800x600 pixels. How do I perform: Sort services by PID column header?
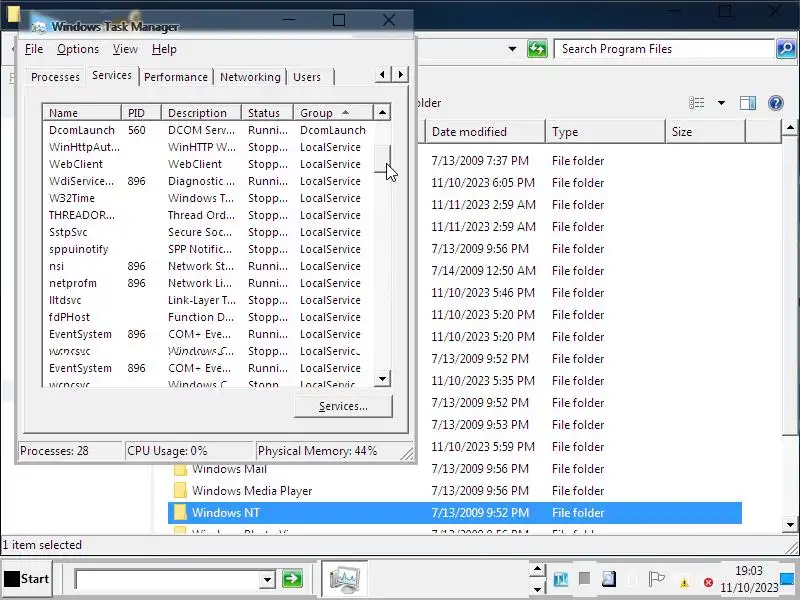point(141,113)
